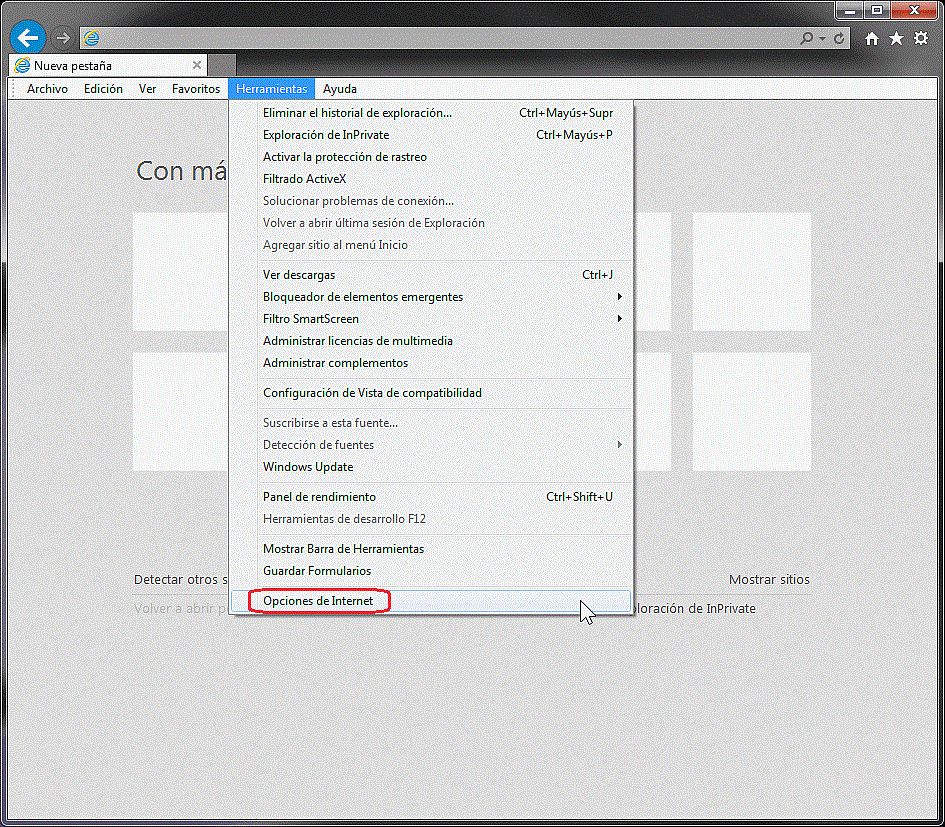Open the Archivo menu

pos(47,89)
